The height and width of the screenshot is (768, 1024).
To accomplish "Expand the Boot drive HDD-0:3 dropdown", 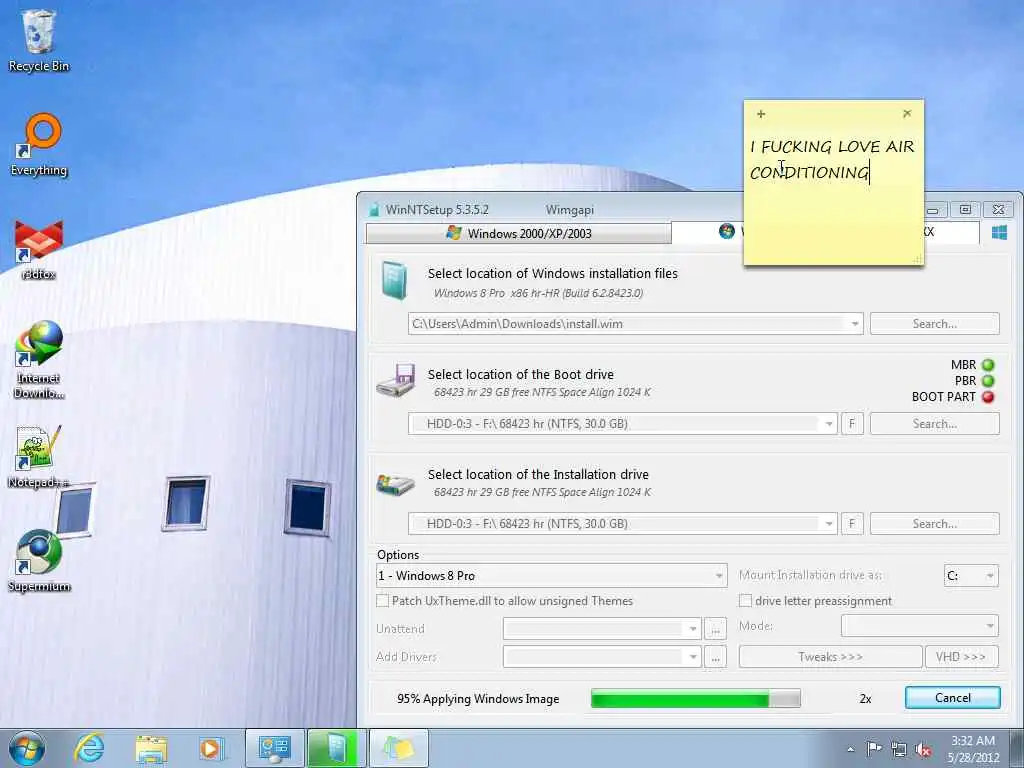I will (x=828, y=424).
